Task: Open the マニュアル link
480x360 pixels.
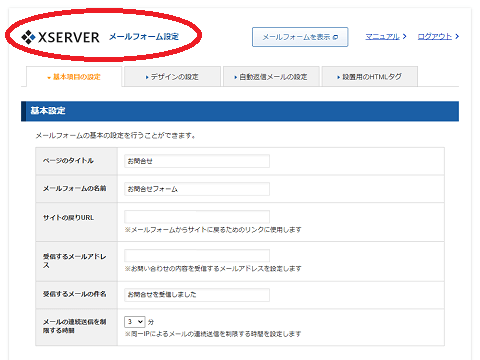Action: 382,37
